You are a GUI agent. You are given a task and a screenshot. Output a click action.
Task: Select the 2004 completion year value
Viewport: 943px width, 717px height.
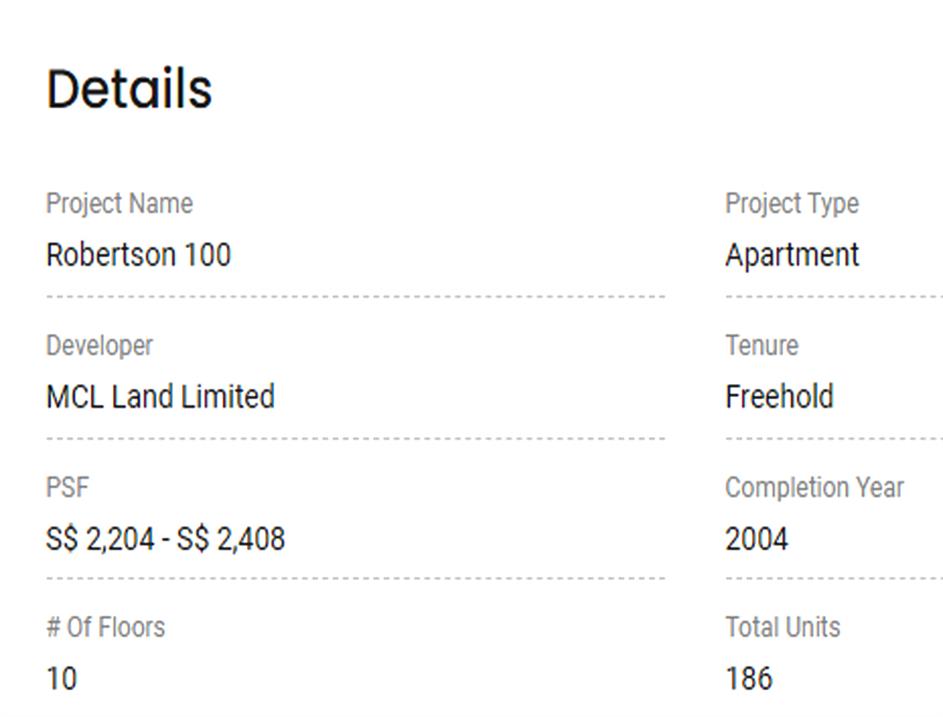(756, 539)
